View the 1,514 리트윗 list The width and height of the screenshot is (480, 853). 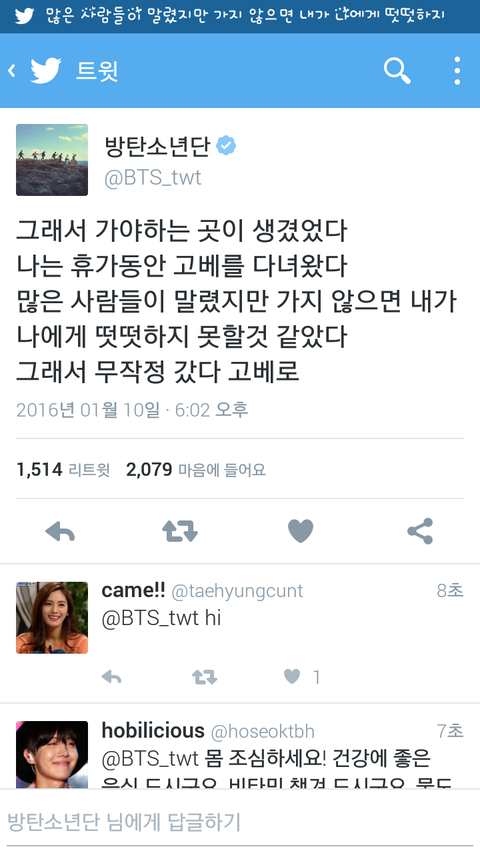pyautogui.click(x=63, y=469)
